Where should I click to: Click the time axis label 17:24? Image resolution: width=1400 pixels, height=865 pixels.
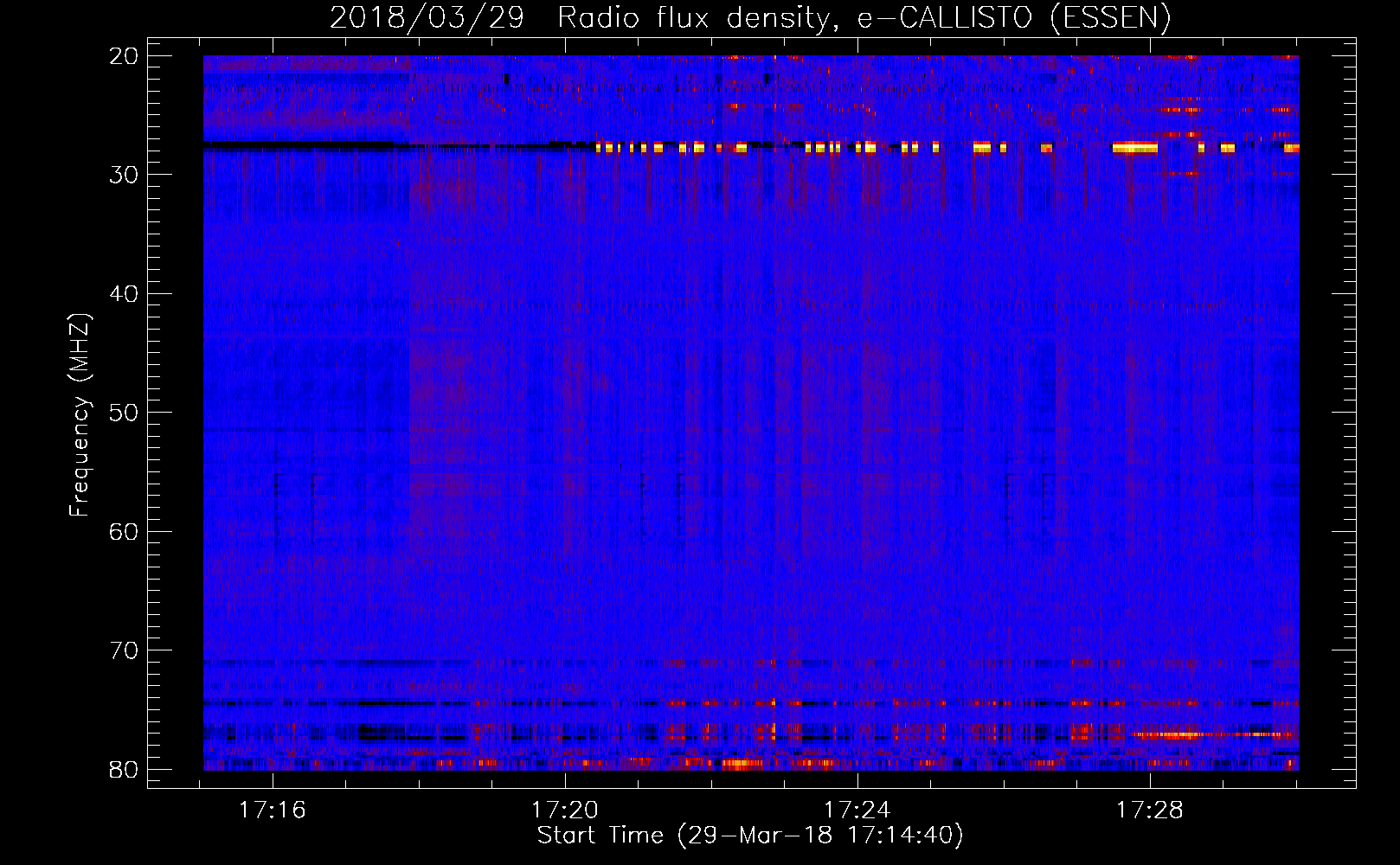(x=857, y=811)
